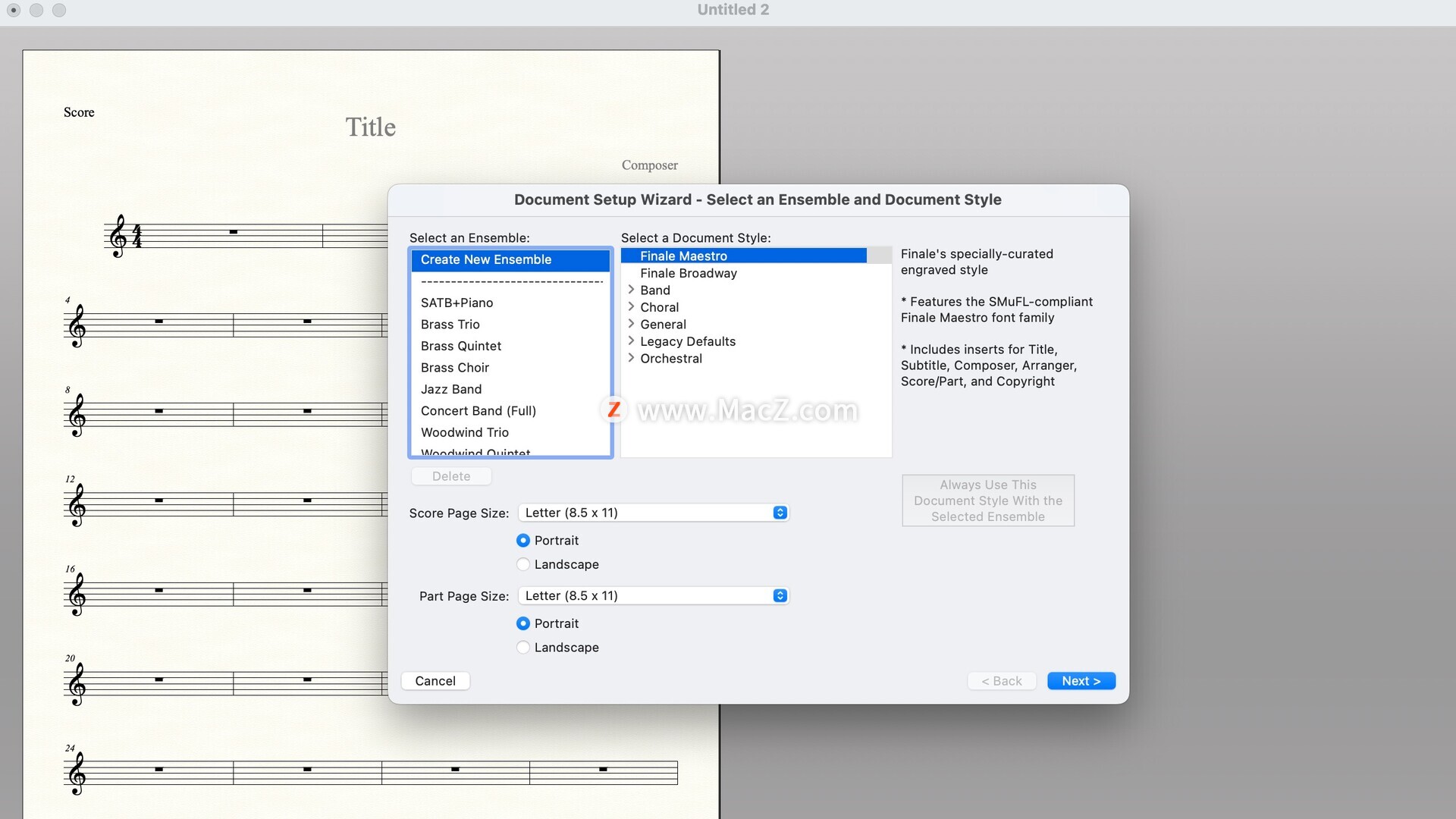This screenshot has height=819, width=1456.
Task: Expand the General document styles group
Action: click(x=631, y=324)
